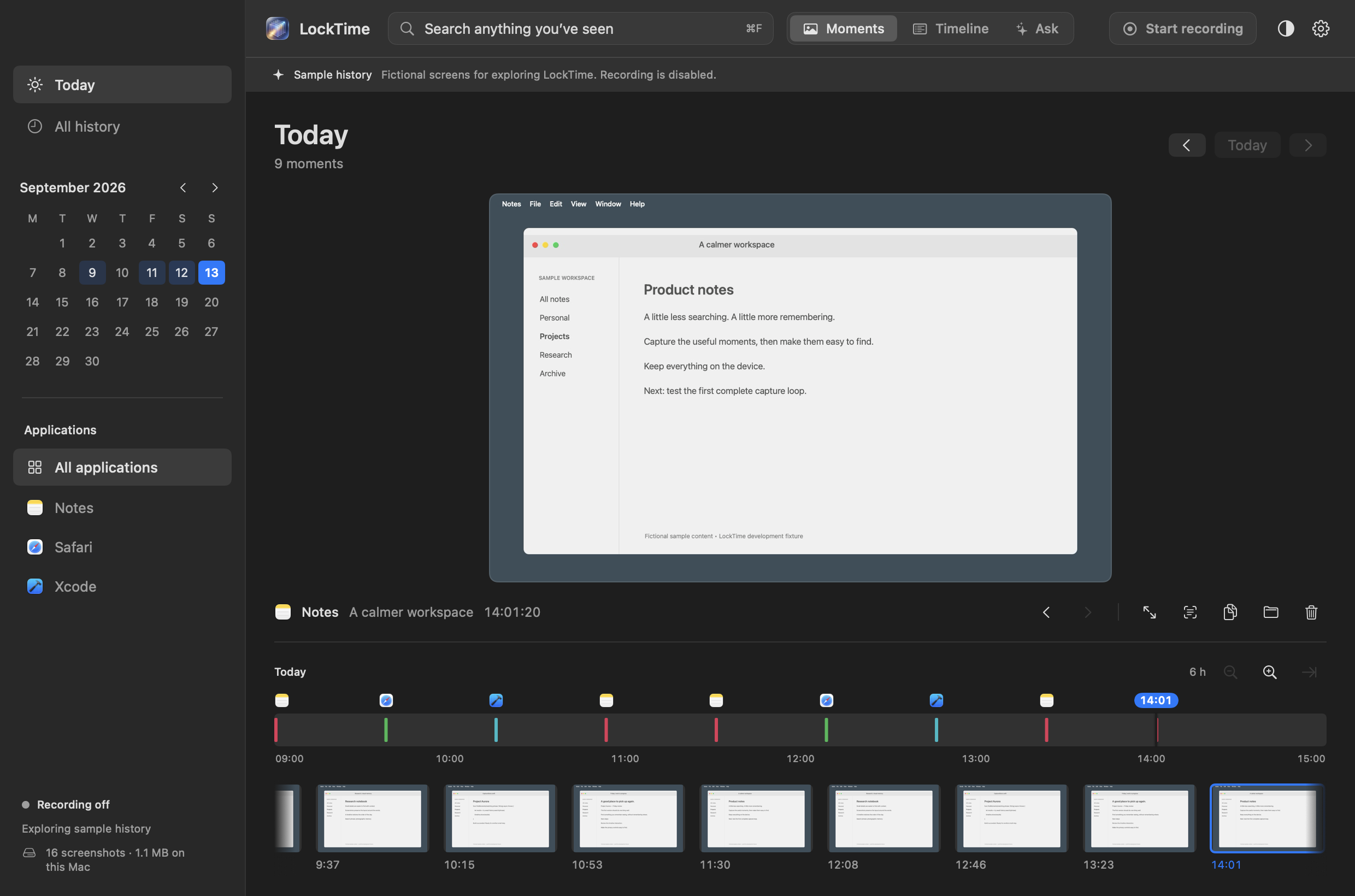Click the LockTime app logo icon

tap(277, 28)
